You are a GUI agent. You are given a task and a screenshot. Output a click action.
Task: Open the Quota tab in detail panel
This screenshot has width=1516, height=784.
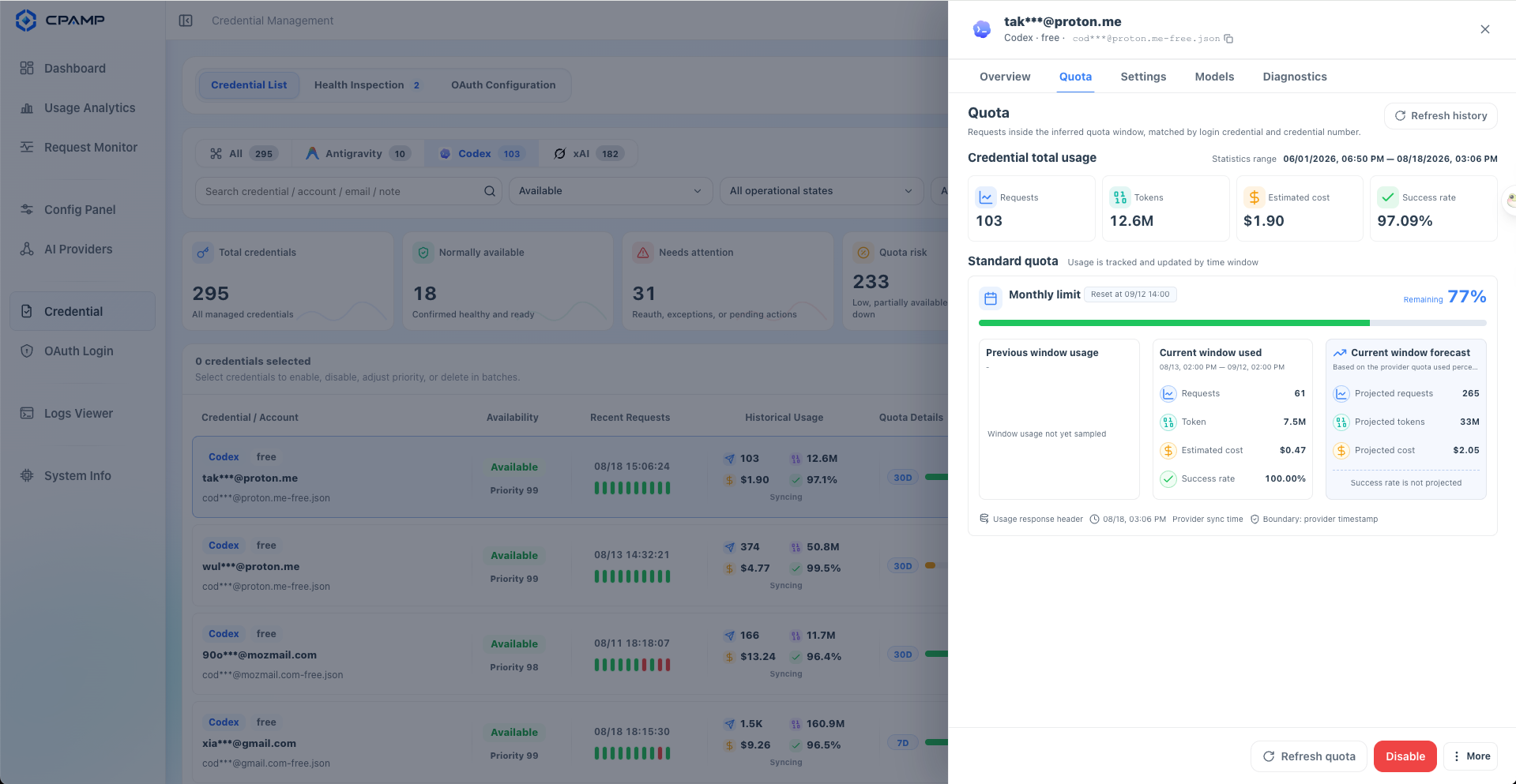click(x=1075, y=77)
